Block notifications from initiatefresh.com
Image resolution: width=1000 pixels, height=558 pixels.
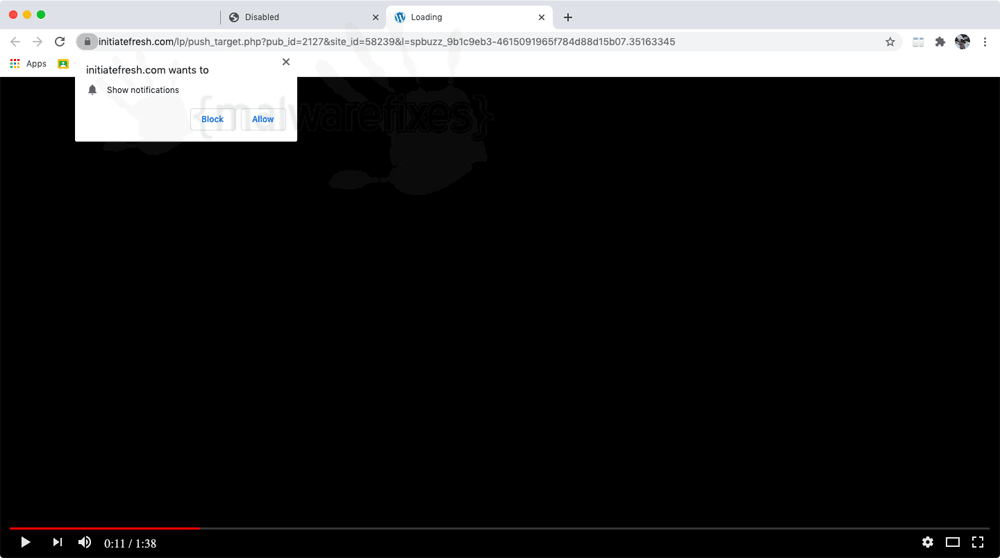[212, 119]
